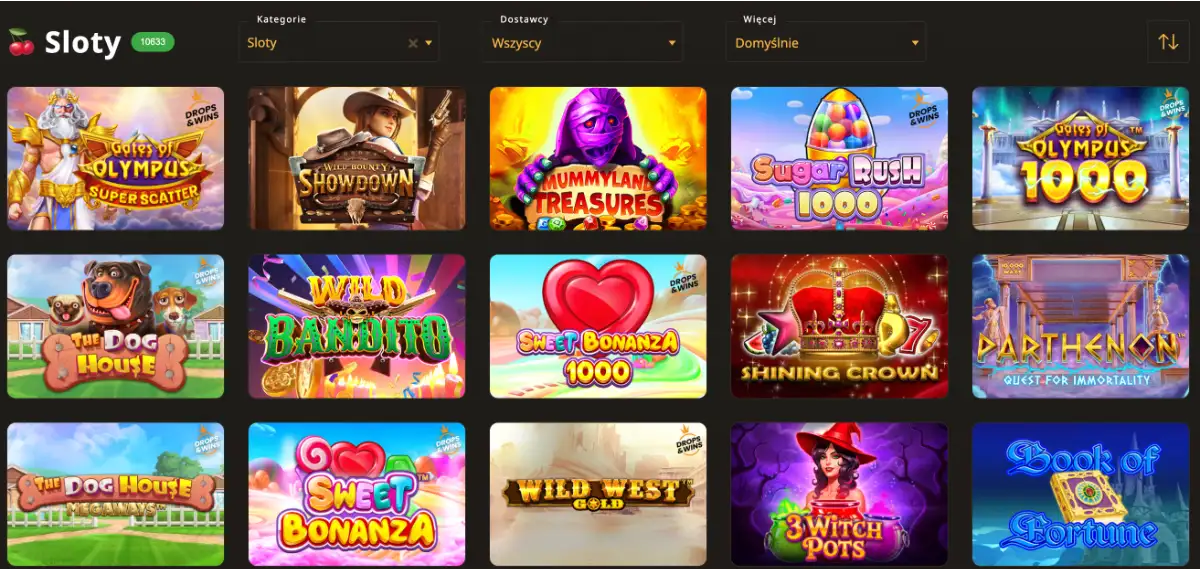This screenshot has height=569, width=1200.
Task: Open Gates of Olympus 1000 game
Action: coord(1080,159)
